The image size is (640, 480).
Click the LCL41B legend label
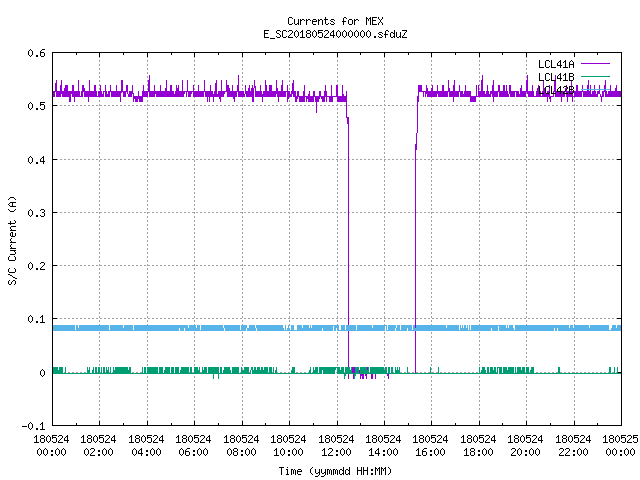tap(556, 77)
